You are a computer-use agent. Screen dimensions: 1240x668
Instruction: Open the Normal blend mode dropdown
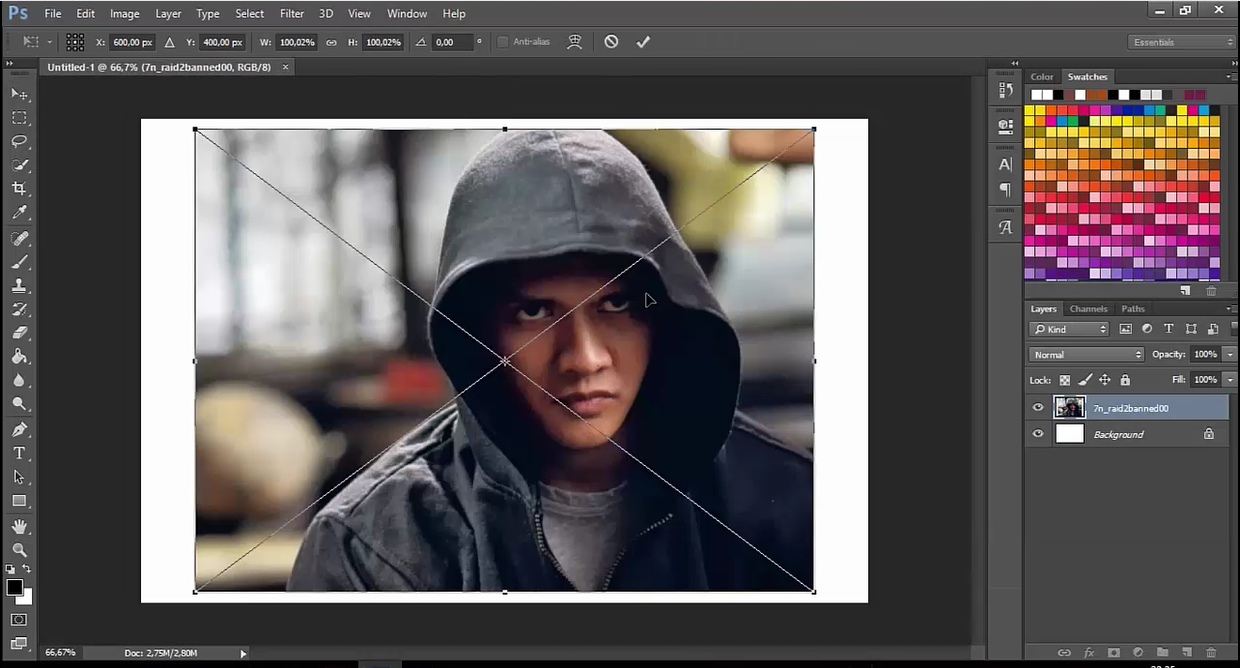(x=1086, y=354)
